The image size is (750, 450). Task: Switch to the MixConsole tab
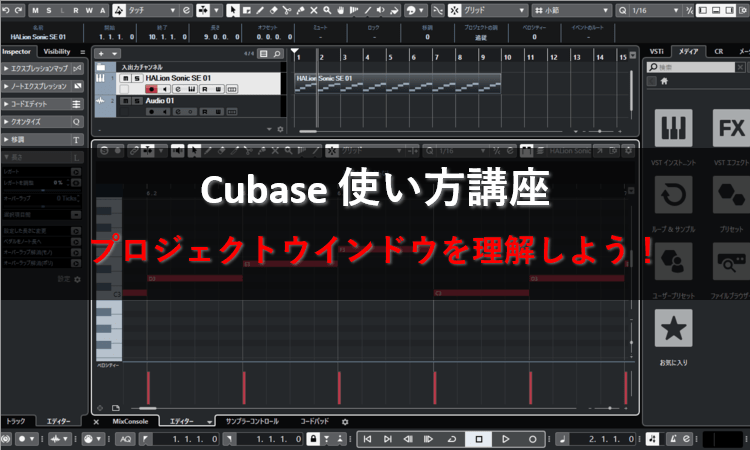tap(130, 422)
